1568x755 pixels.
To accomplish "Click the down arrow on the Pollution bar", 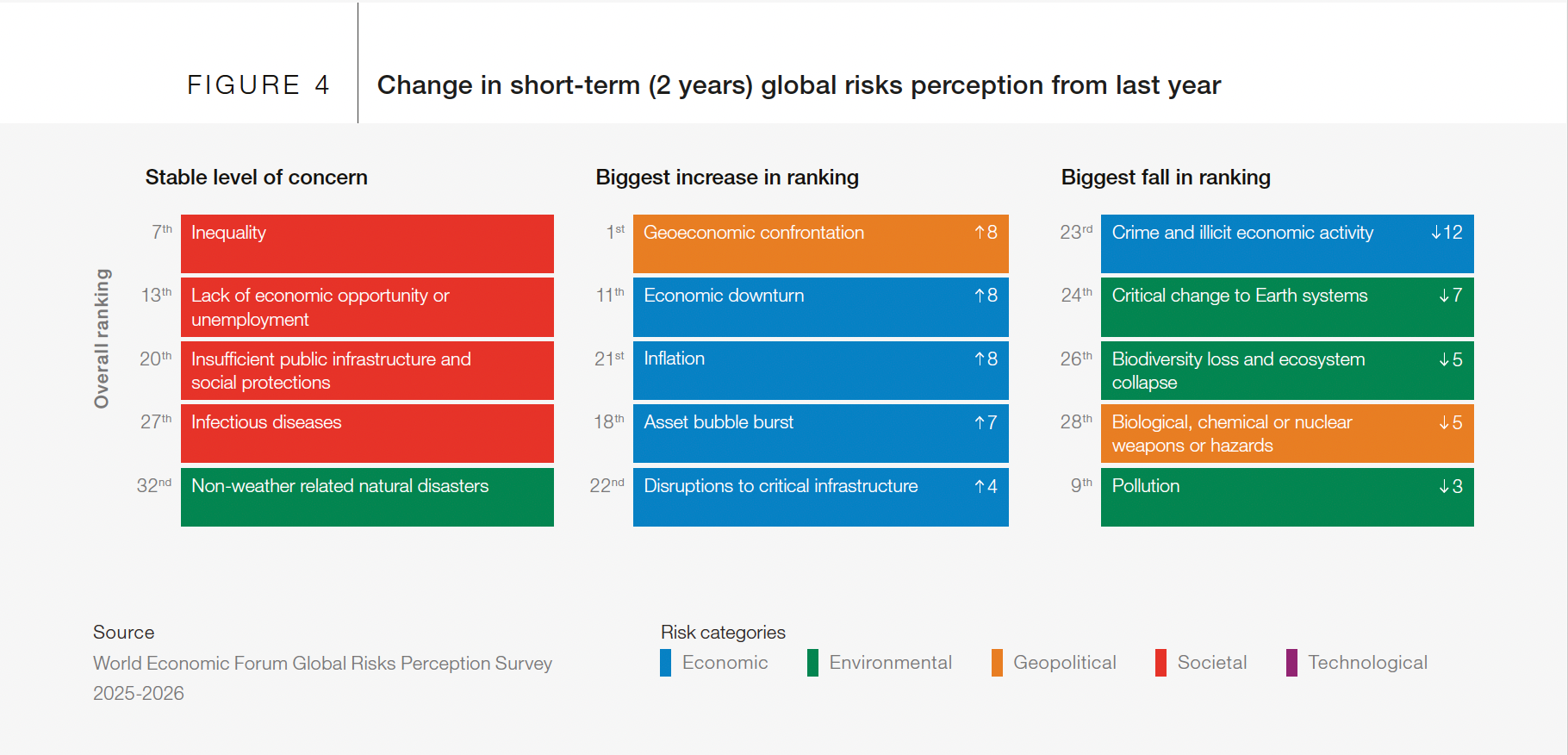I will tap(1444, 486).
